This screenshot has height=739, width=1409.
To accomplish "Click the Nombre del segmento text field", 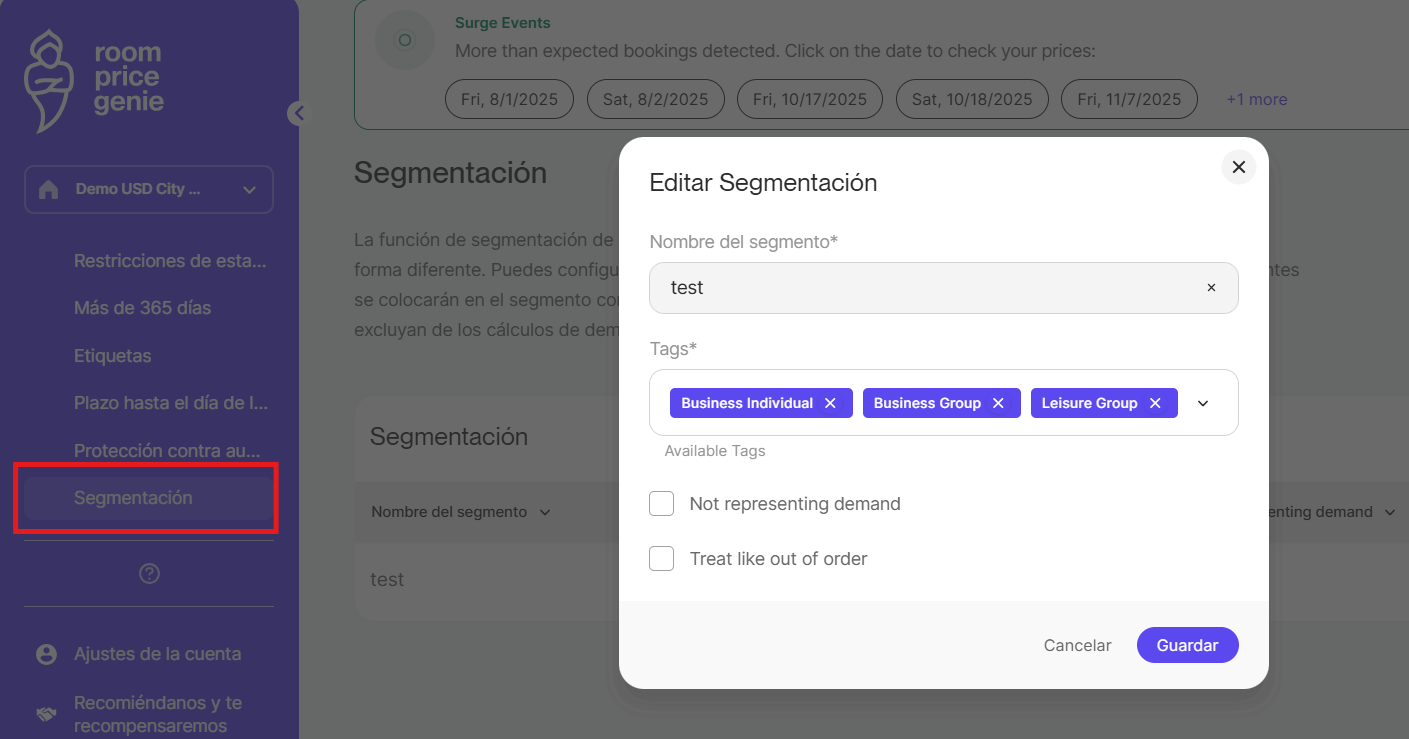I will (x=920, y=288).
